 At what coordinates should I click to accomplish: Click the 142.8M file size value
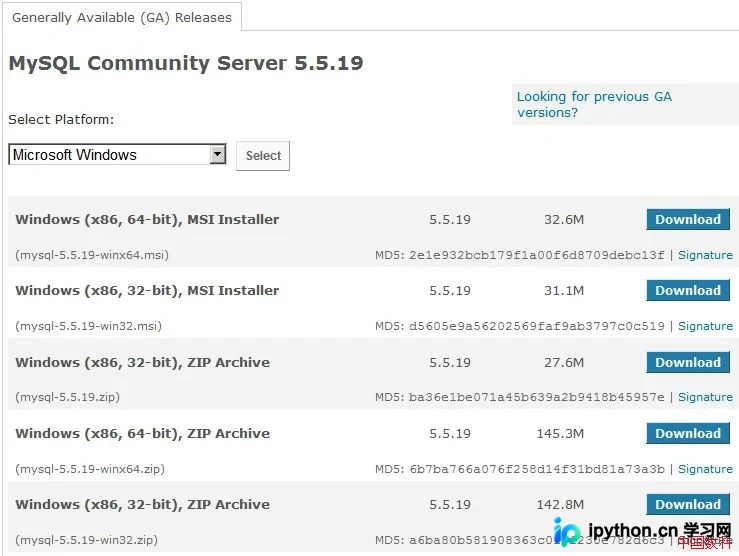coord(560,505)
